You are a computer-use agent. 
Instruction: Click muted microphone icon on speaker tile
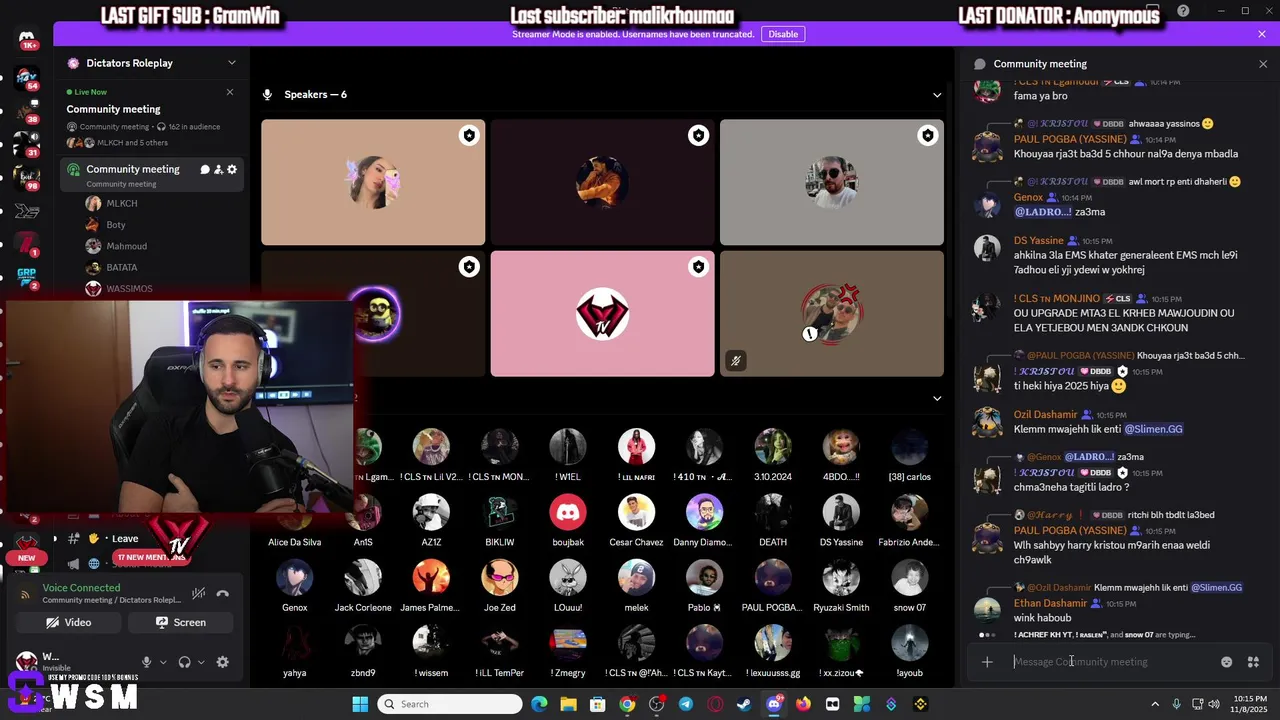[736, 361]
